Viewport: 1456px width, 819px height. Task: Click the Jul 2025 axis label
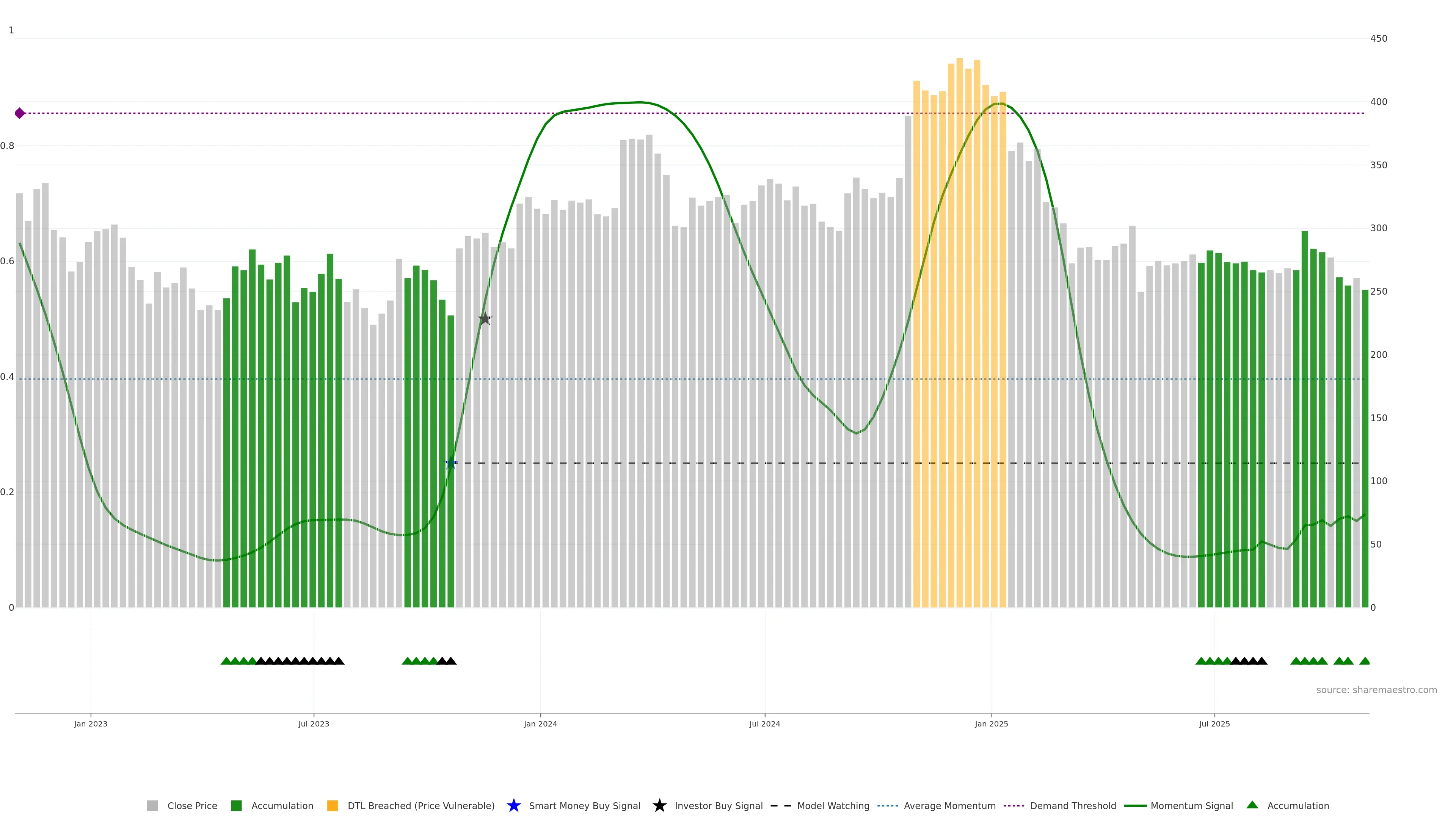coord(1214,724)
